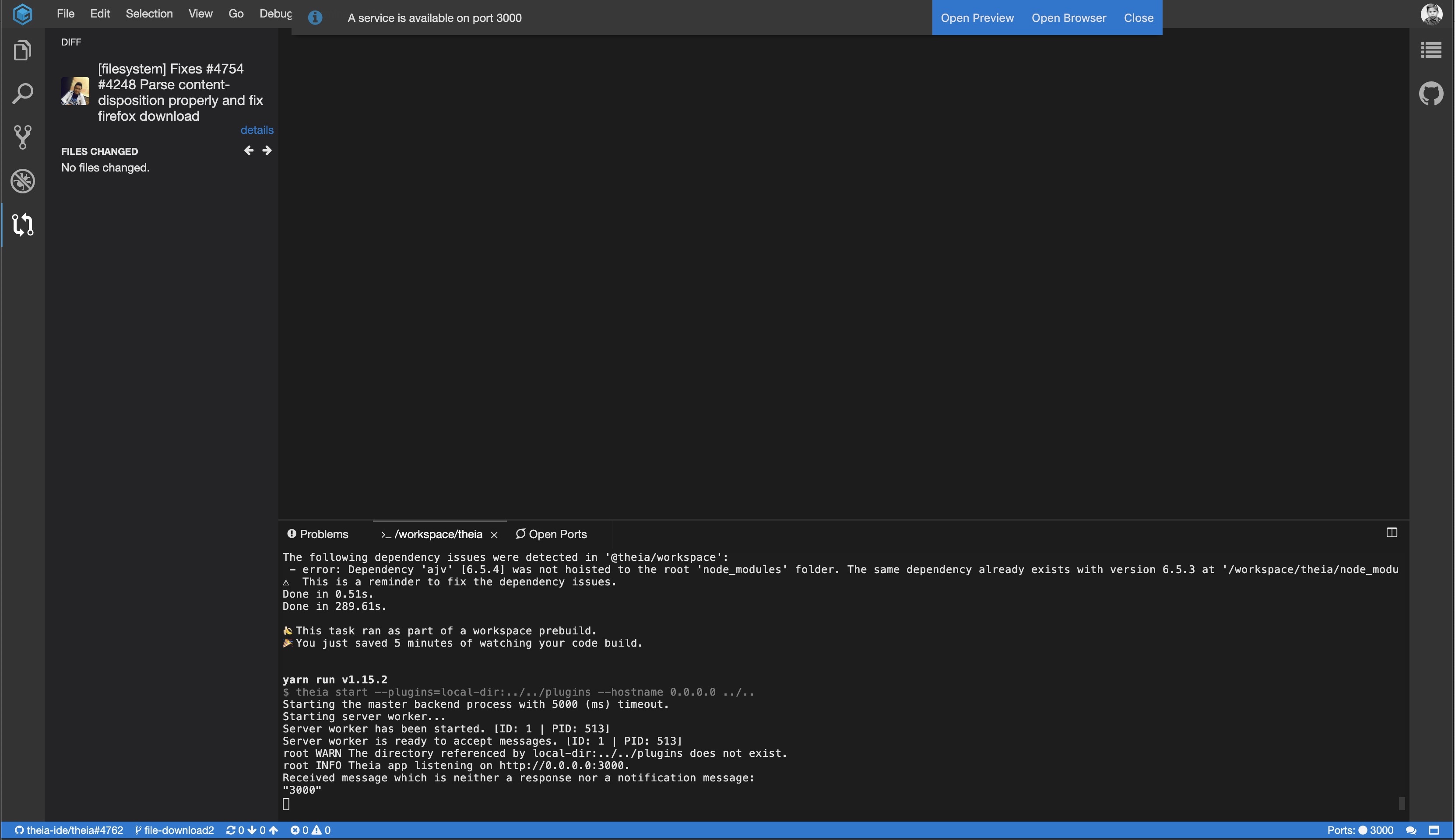This screenshot has width=1455, height=840.
Task: Click the Gitpod logo at top left
Action: click(22, 14)
